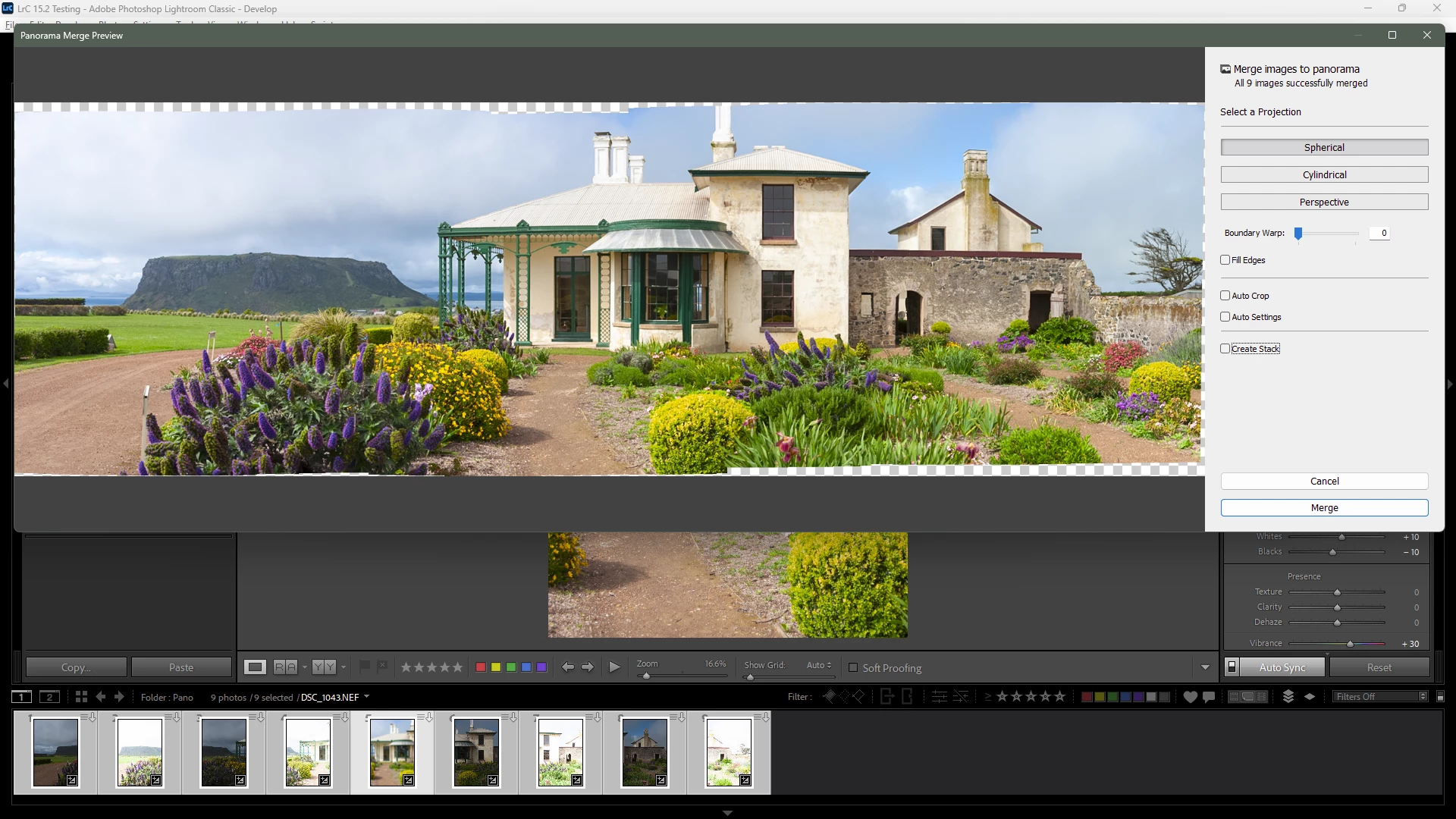Toggle the Auto Sync switch icon
The width and height of the screenshot is (1456, 819).
1232,667
